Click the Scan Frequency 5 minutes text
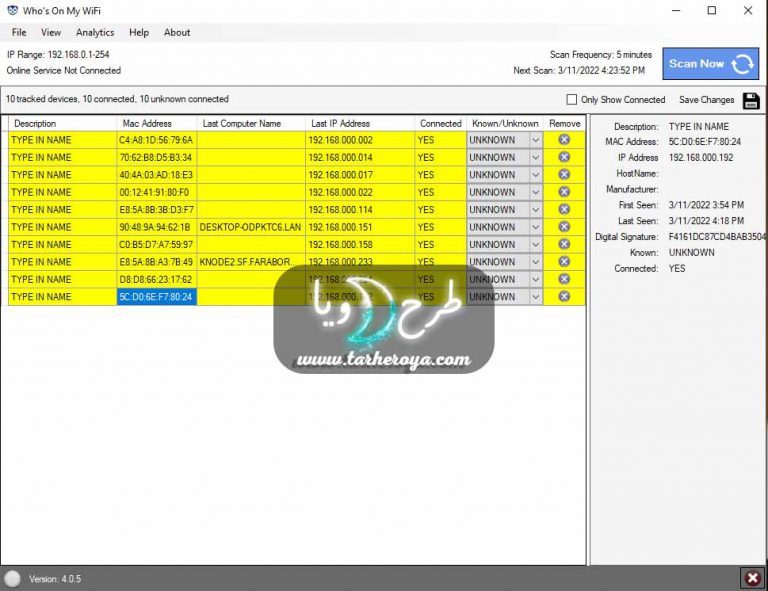Viewport: 768px width, 591px height. click(x=600, y=54)
